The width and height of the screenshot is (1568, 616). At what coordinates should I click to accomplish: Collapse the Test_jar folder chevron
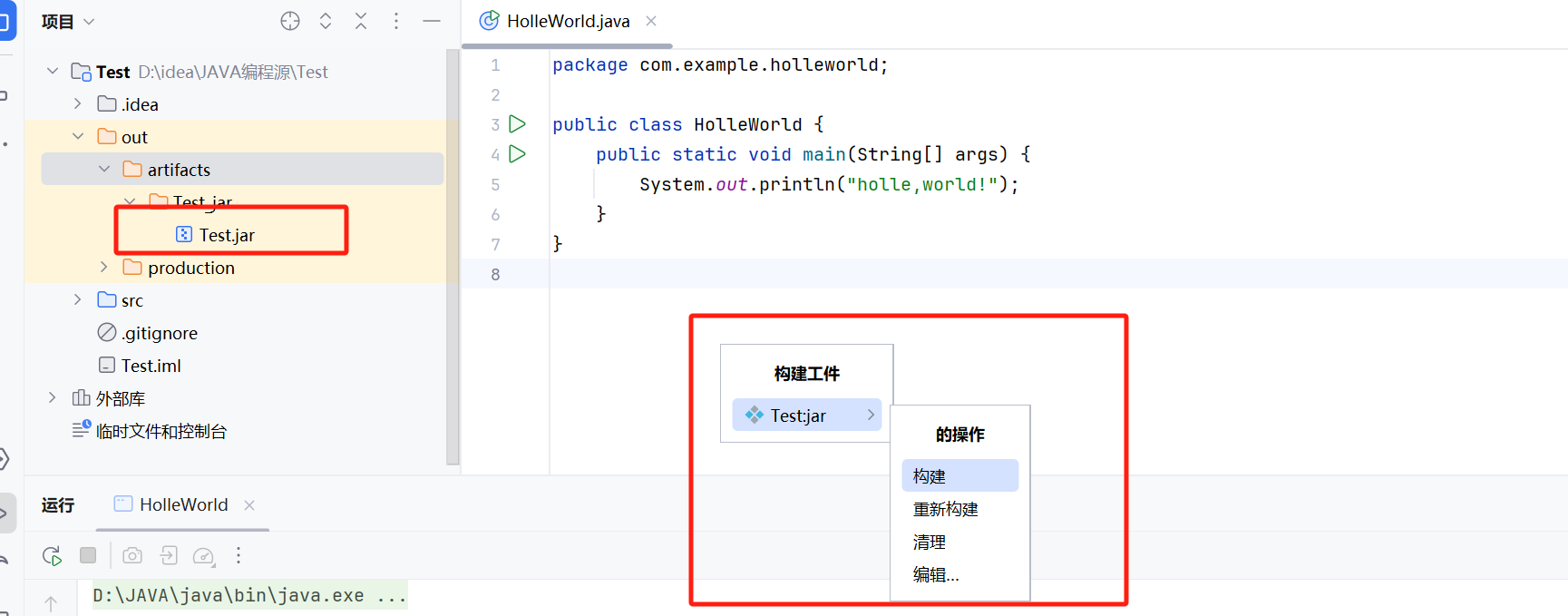pyautogui.click(x=130, y=200)
